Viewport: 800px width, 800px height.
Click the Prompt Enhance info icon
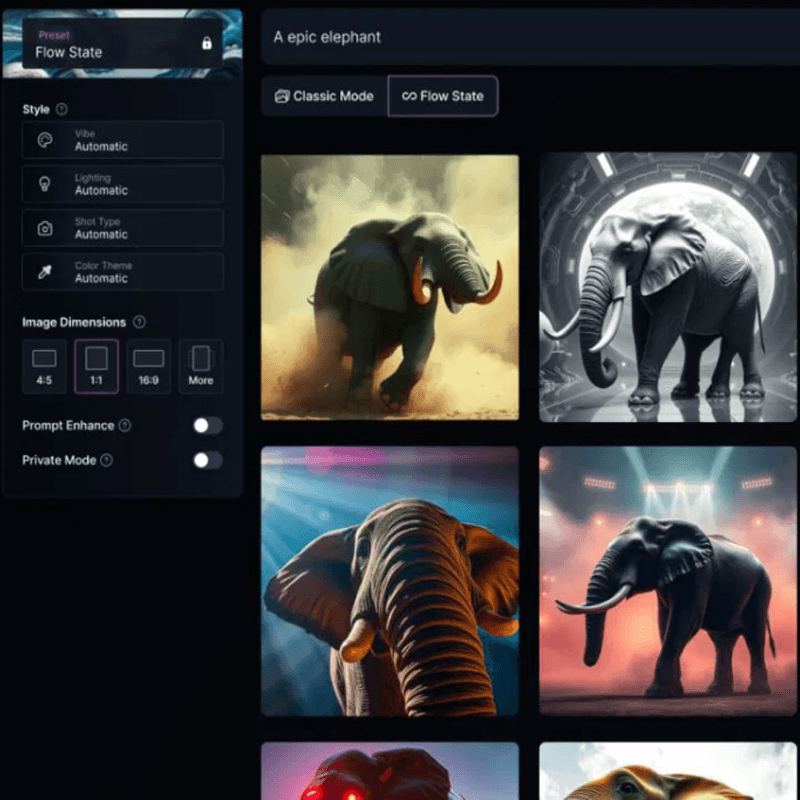[x=125, y=425]
